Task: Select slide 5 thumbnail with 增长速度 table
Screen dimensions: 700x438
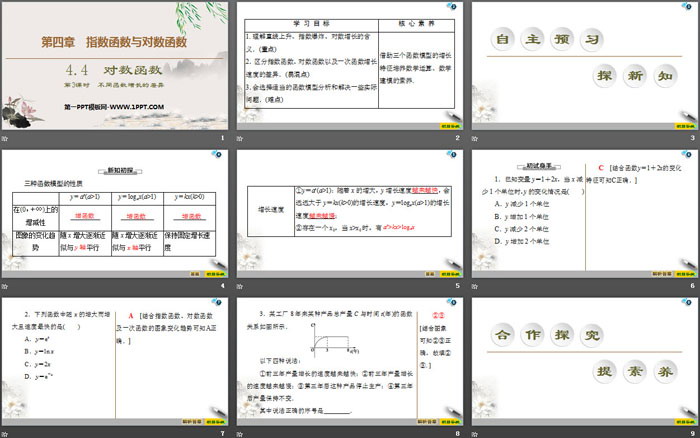Action: [x=350, y=213]
